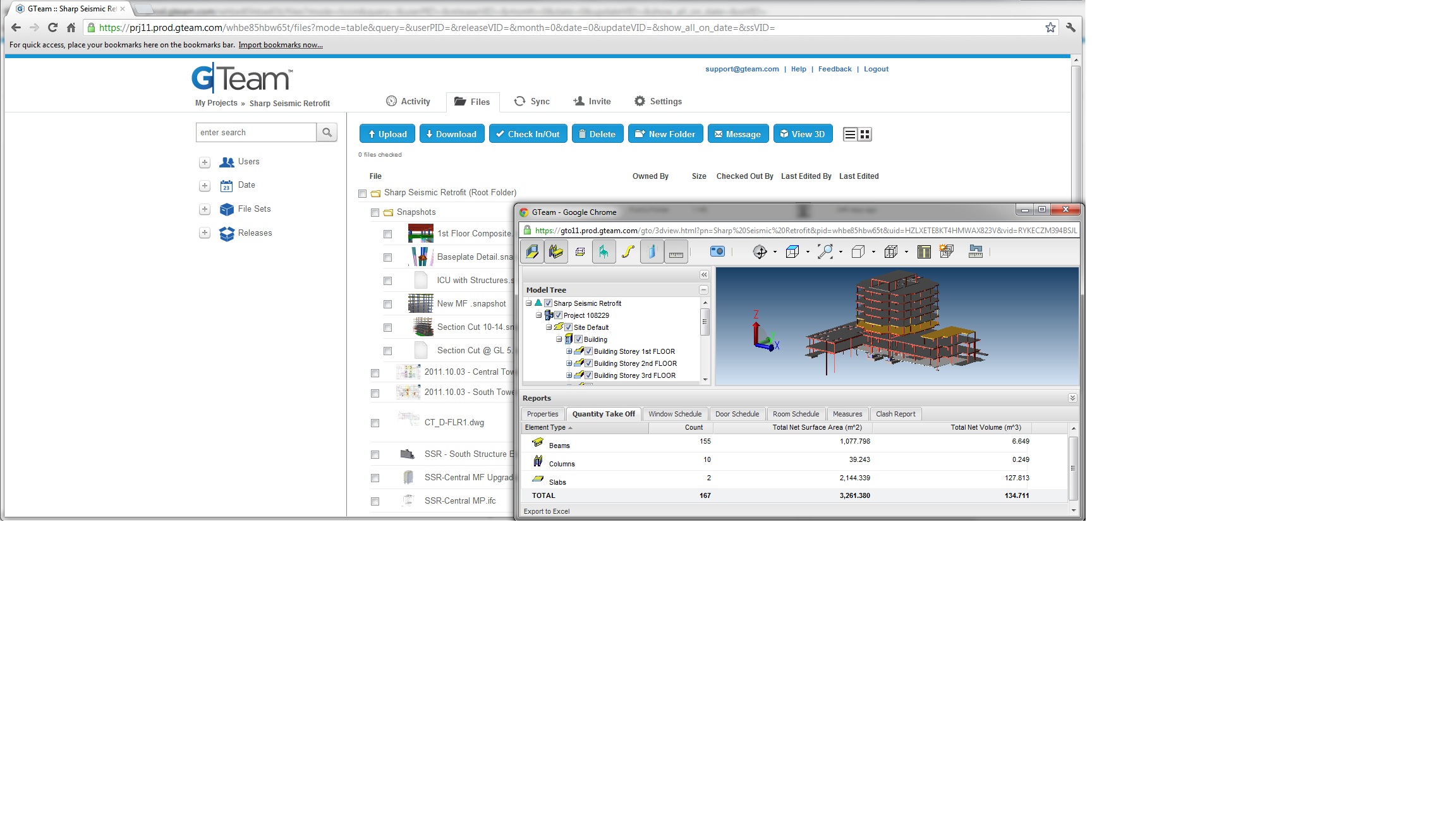
Task: Toggle Site Default checkbox in model tree
Action: [568, 327]
